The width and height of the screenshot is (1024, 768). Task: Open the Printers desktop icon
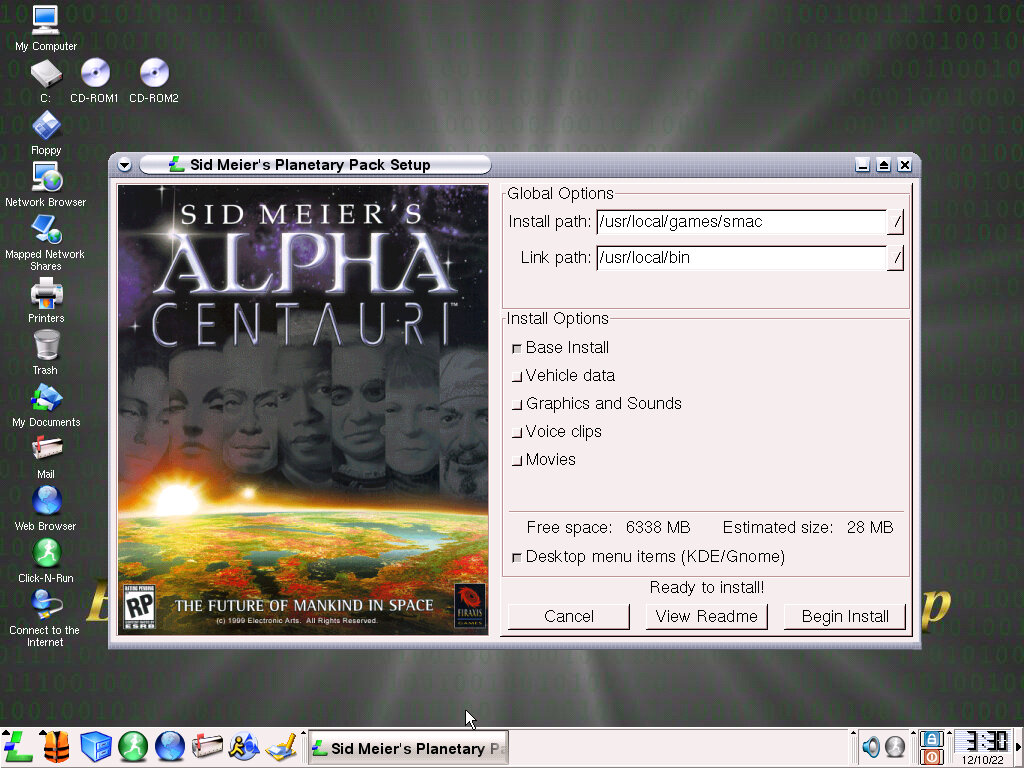[46, 295]
